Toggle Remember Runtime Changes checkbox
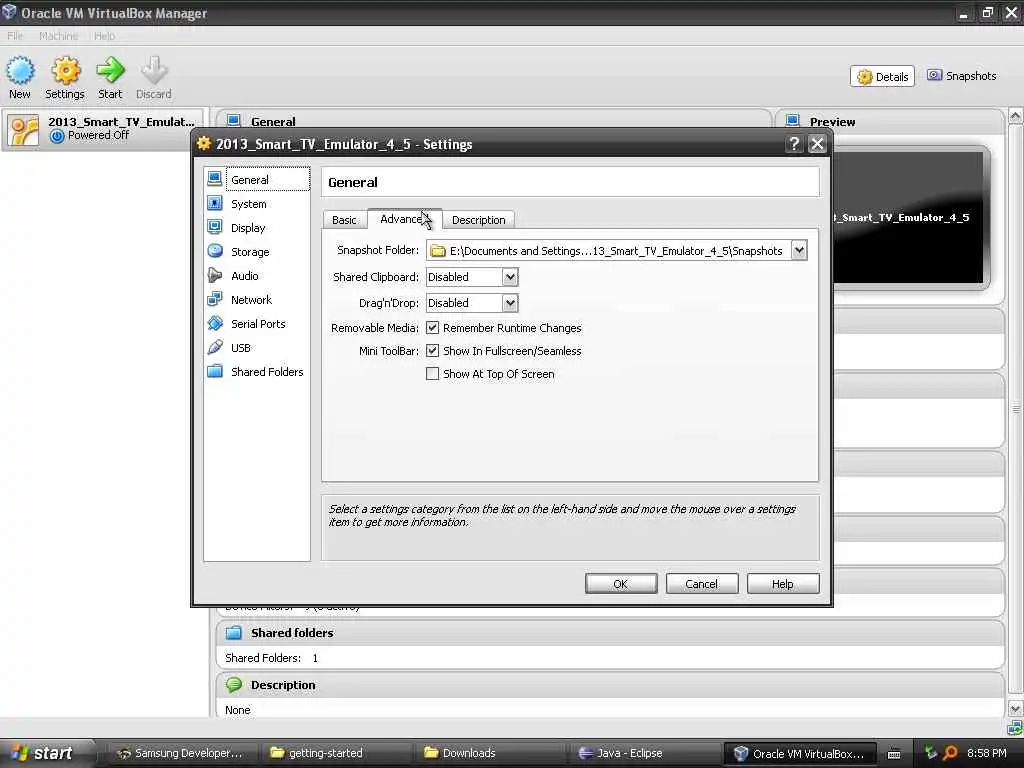The width and height of the screenshot is (1024, 768). [432, 327]
